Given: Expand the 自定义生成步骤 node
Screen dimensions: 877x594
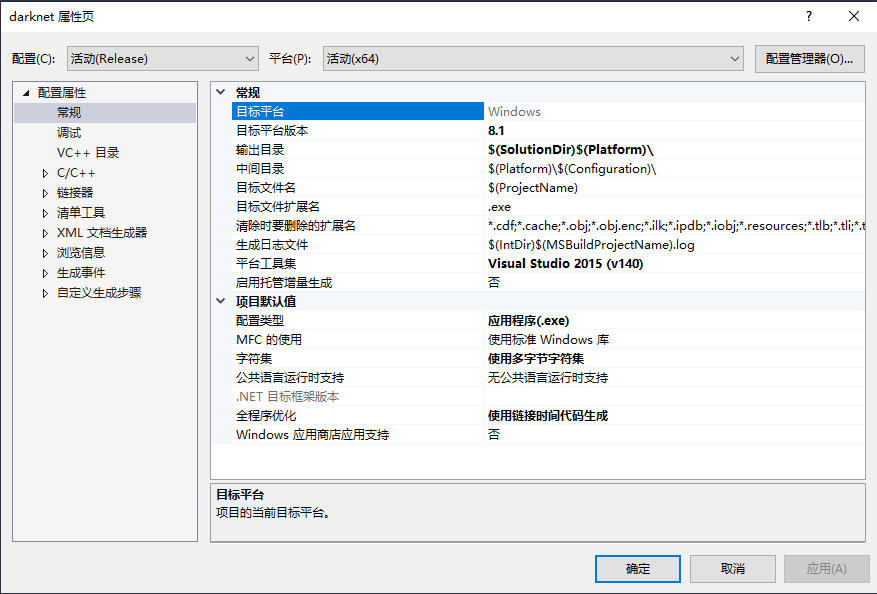Looking at the screenshot, I should point(44,292).
